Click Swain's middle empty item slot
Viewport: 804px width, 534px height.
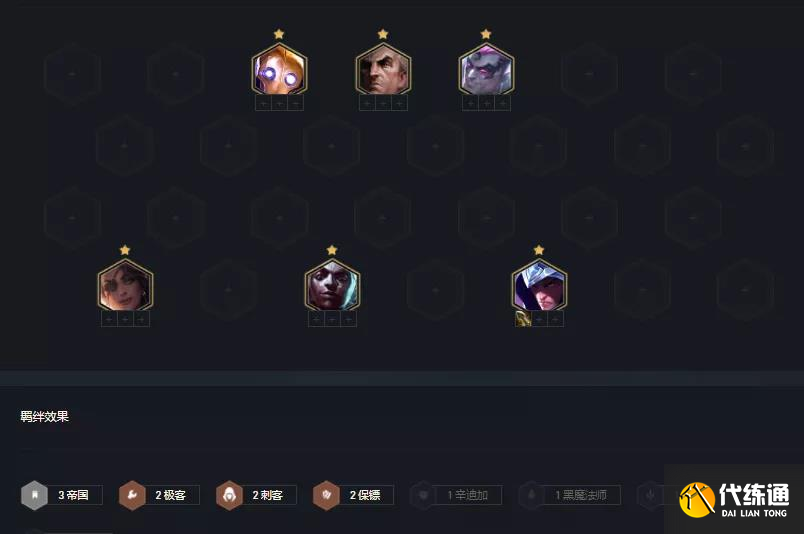tap(383, 104)
